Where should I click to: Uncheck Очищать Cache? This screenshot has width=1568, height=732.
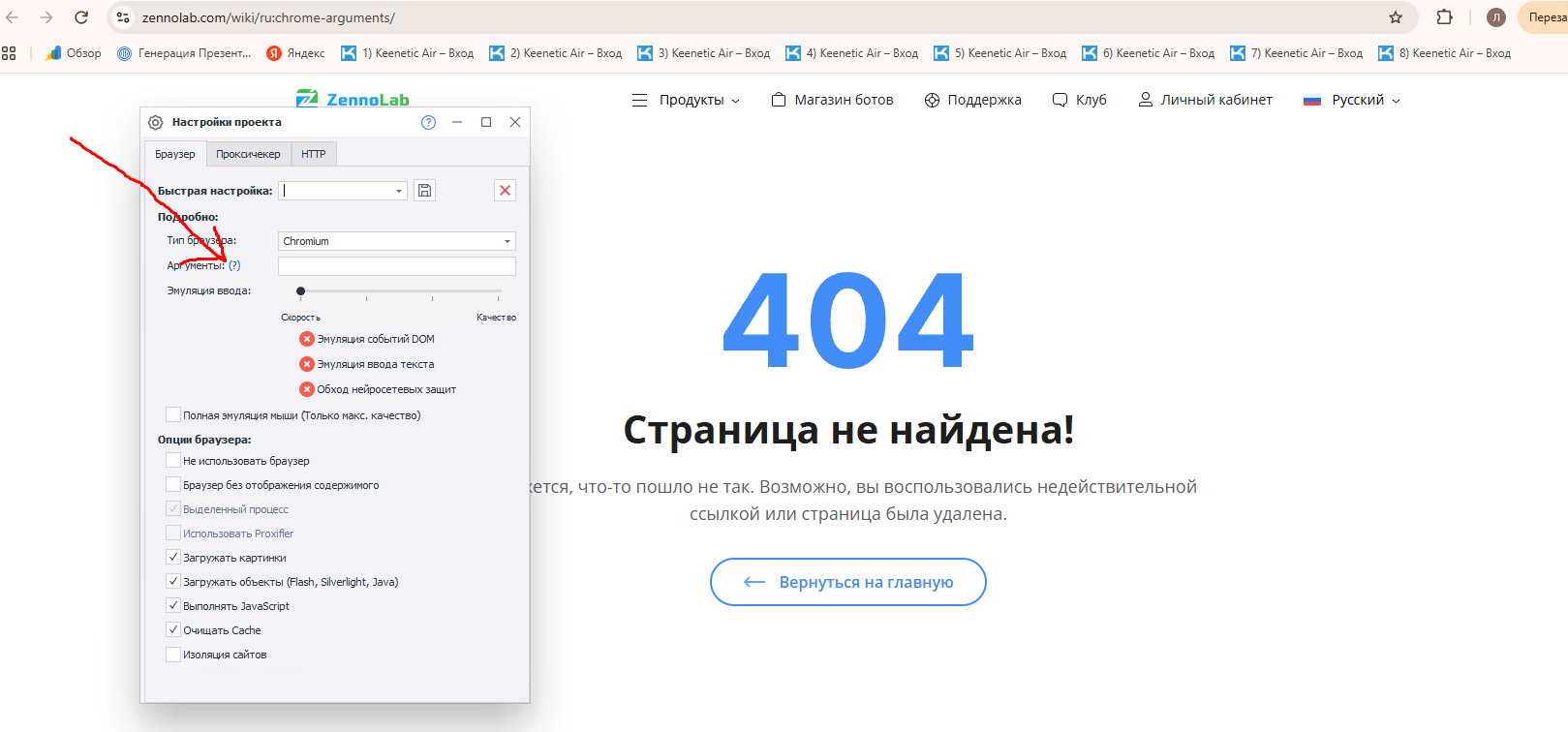(173, 629)
